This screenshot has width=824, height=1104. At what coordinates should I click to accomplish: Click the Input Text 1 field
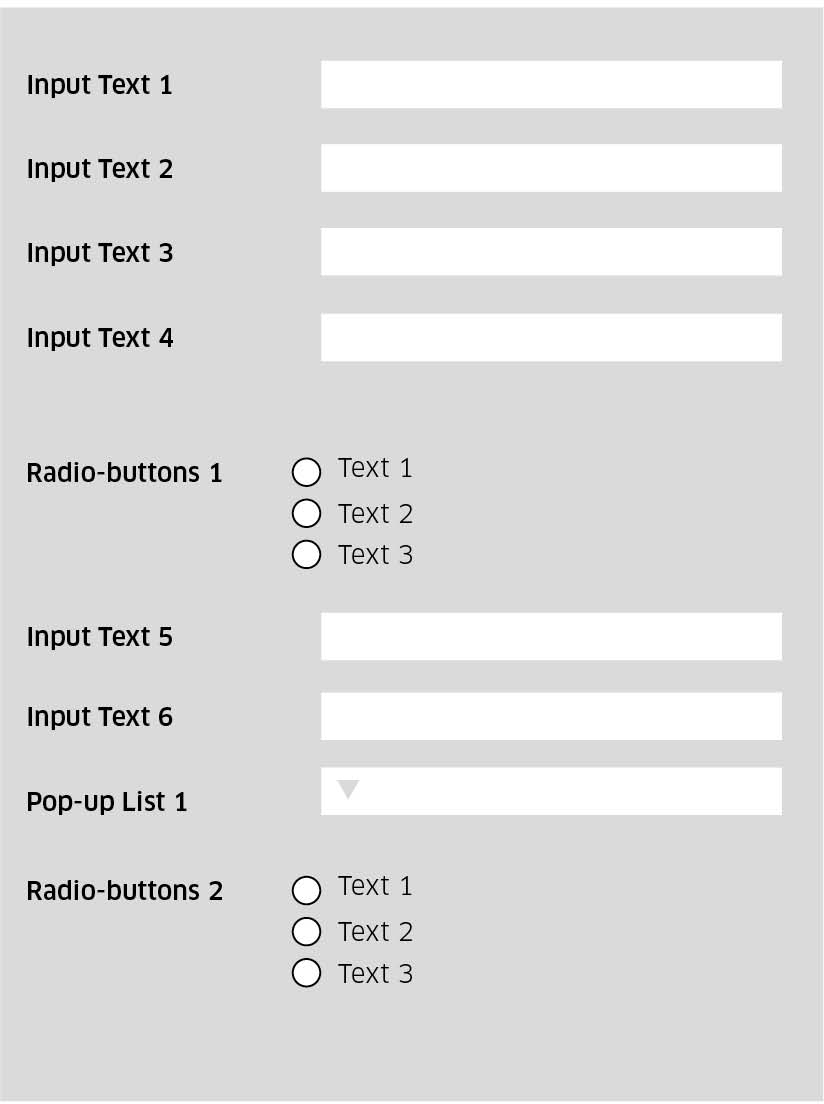551,84
